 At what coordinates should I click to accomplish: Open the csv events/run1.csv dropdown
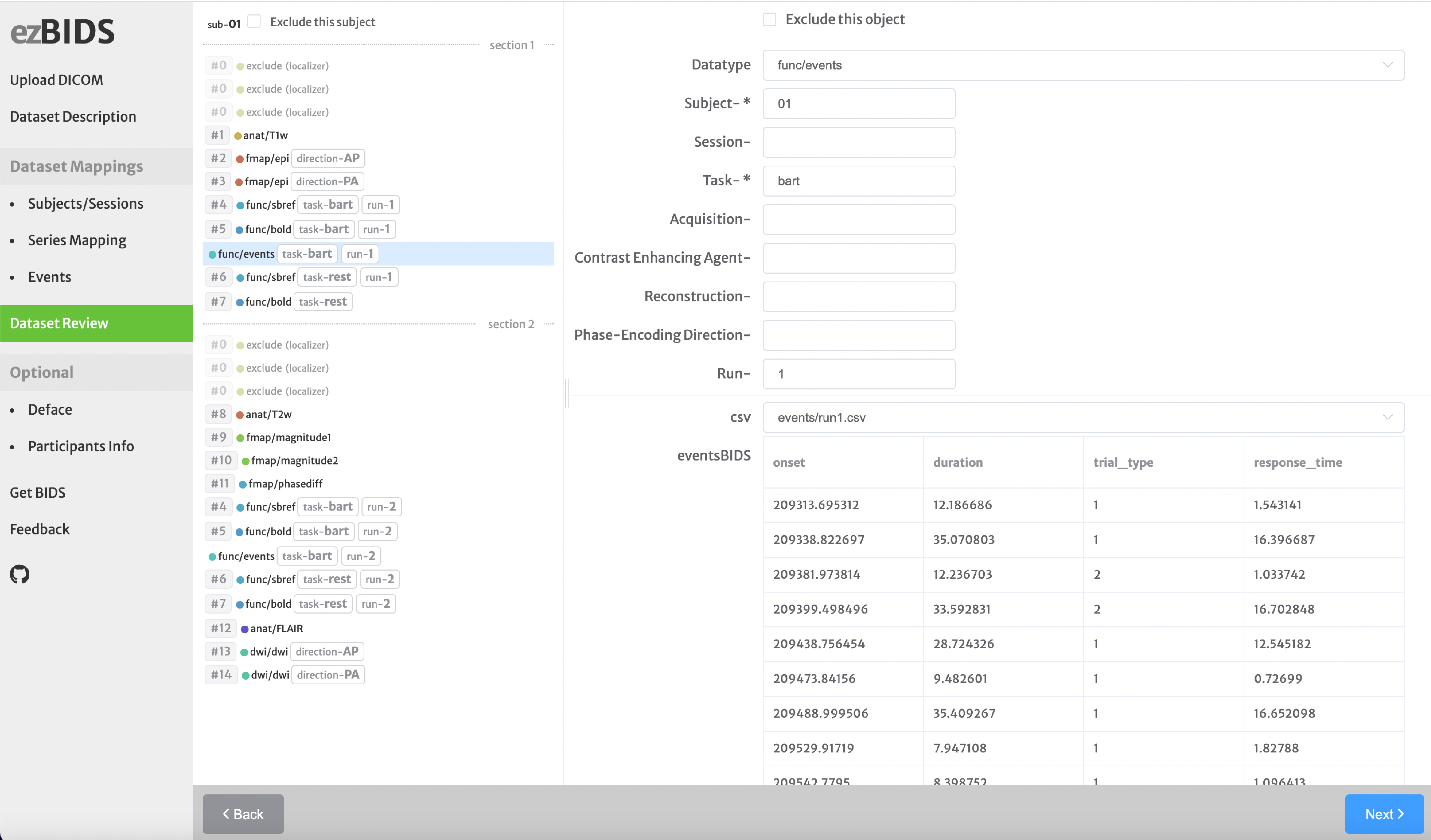[1083, 418]
